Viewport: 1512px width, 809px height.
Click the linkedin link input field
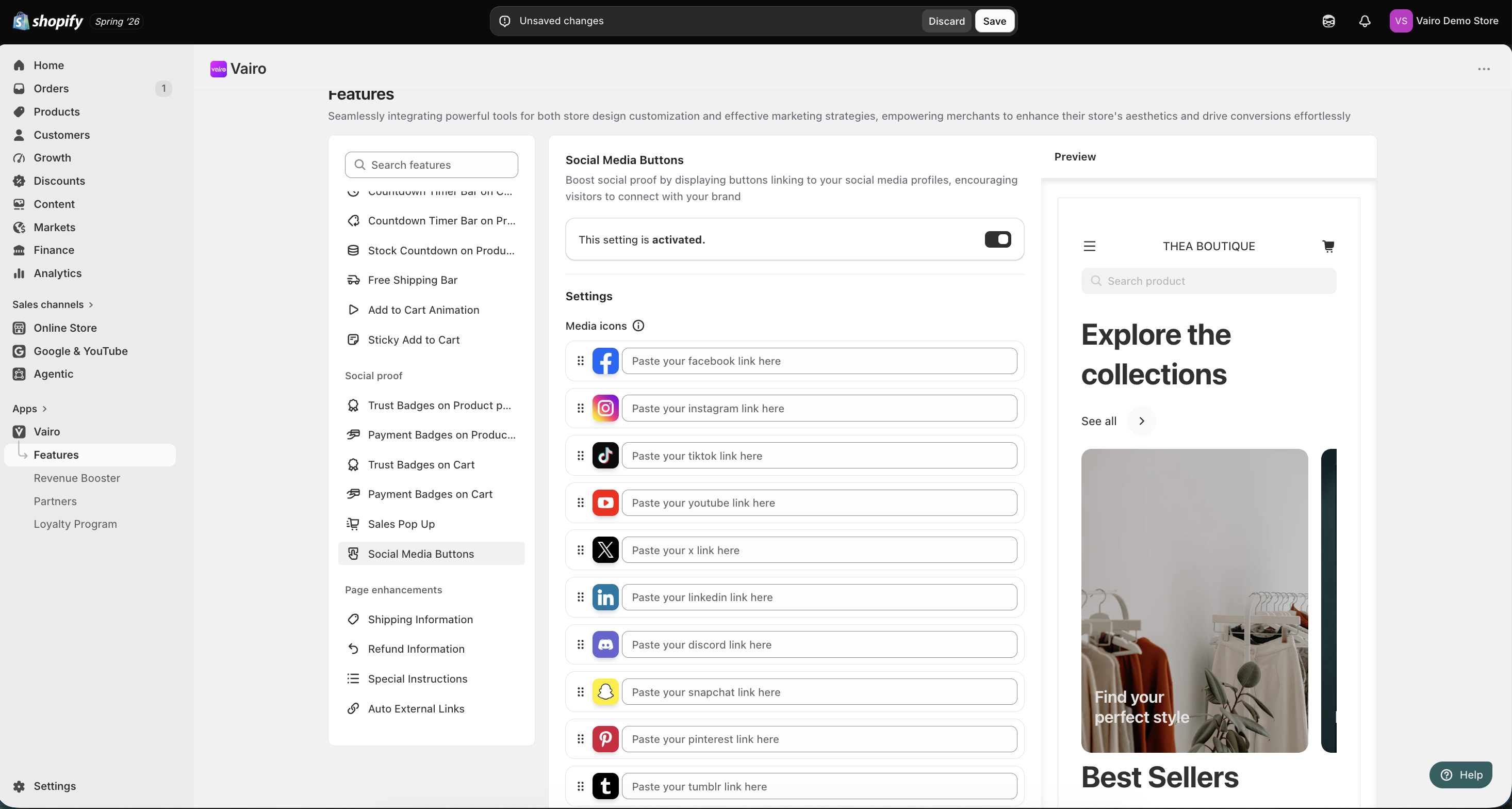coord(819,597)
